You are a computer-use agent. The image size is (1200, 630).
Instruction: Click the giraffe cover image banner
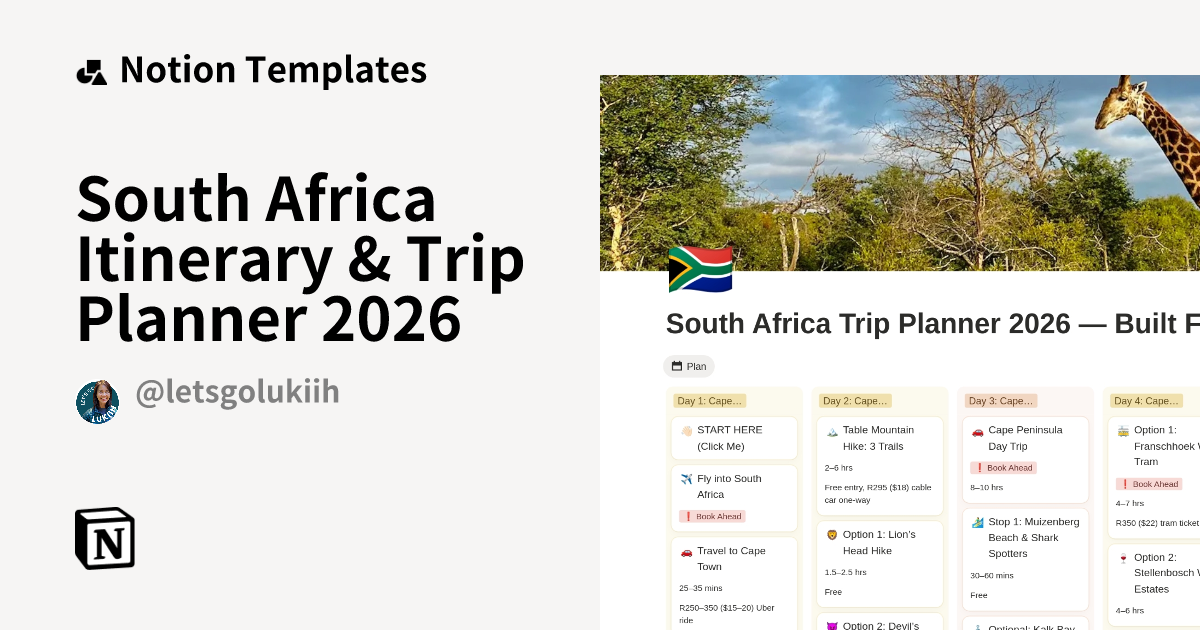[900, 170]
